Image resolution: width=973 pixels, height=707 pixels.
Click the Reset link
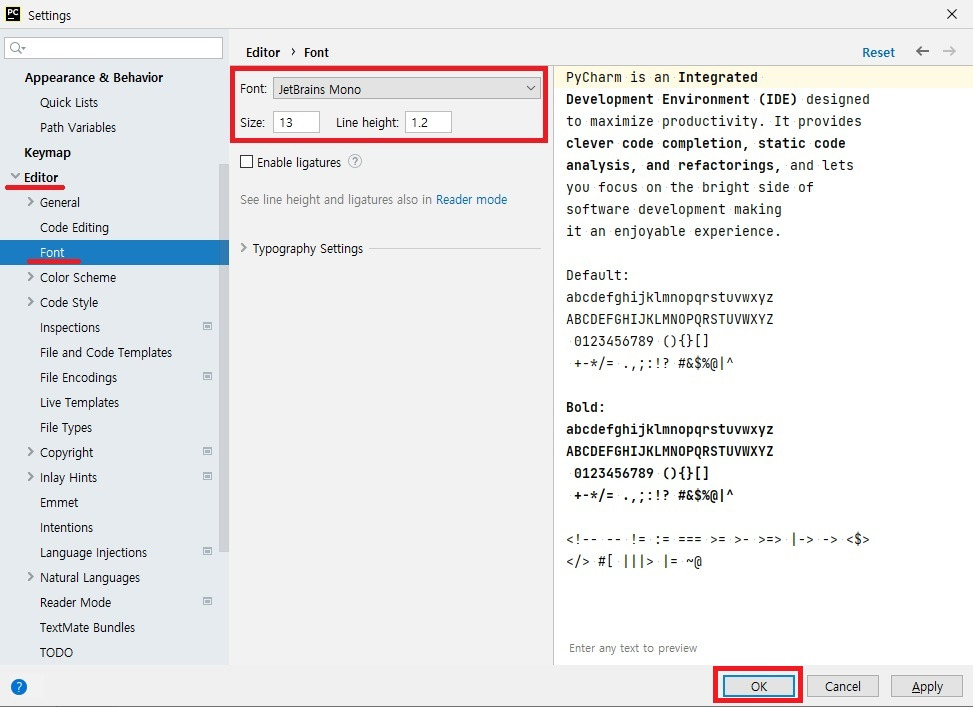pos(877,51)
